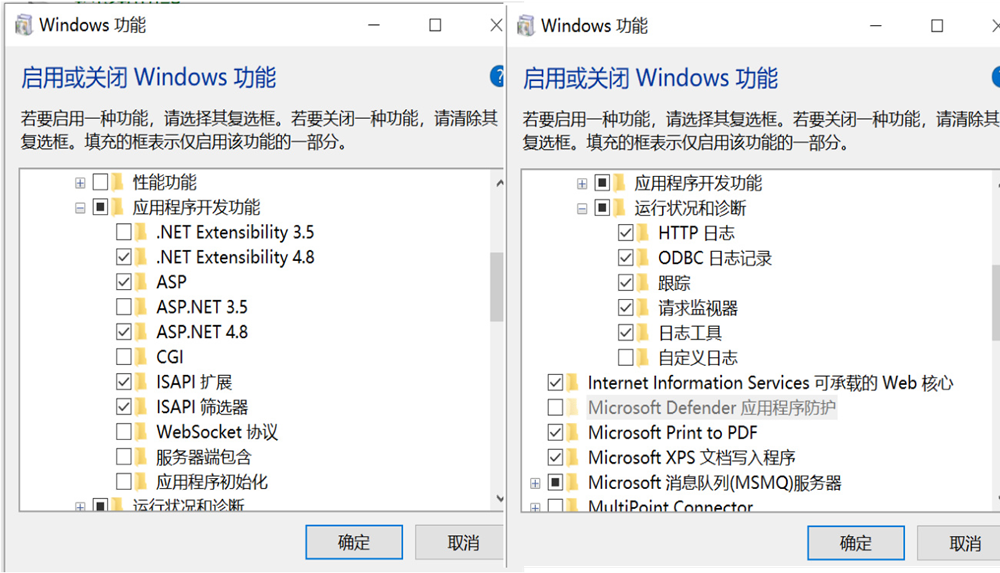Tick the 自定义日志 checkbox
Image resolution: width=1000 pixels, height=573 pixels.
tap(626, 358)
